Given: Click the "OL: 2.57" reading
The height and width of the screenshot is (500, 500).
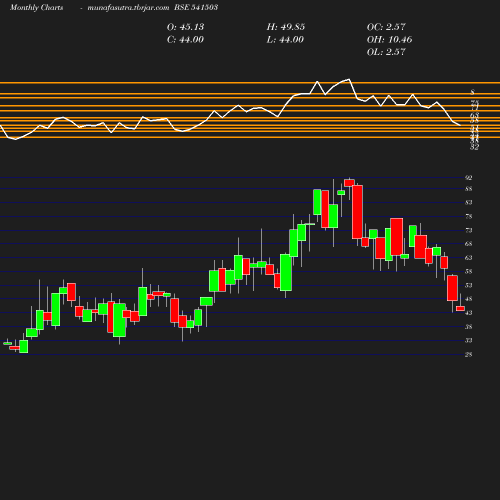Looking at the screenshot, I should pyautogui.click(x=386, y=52).
